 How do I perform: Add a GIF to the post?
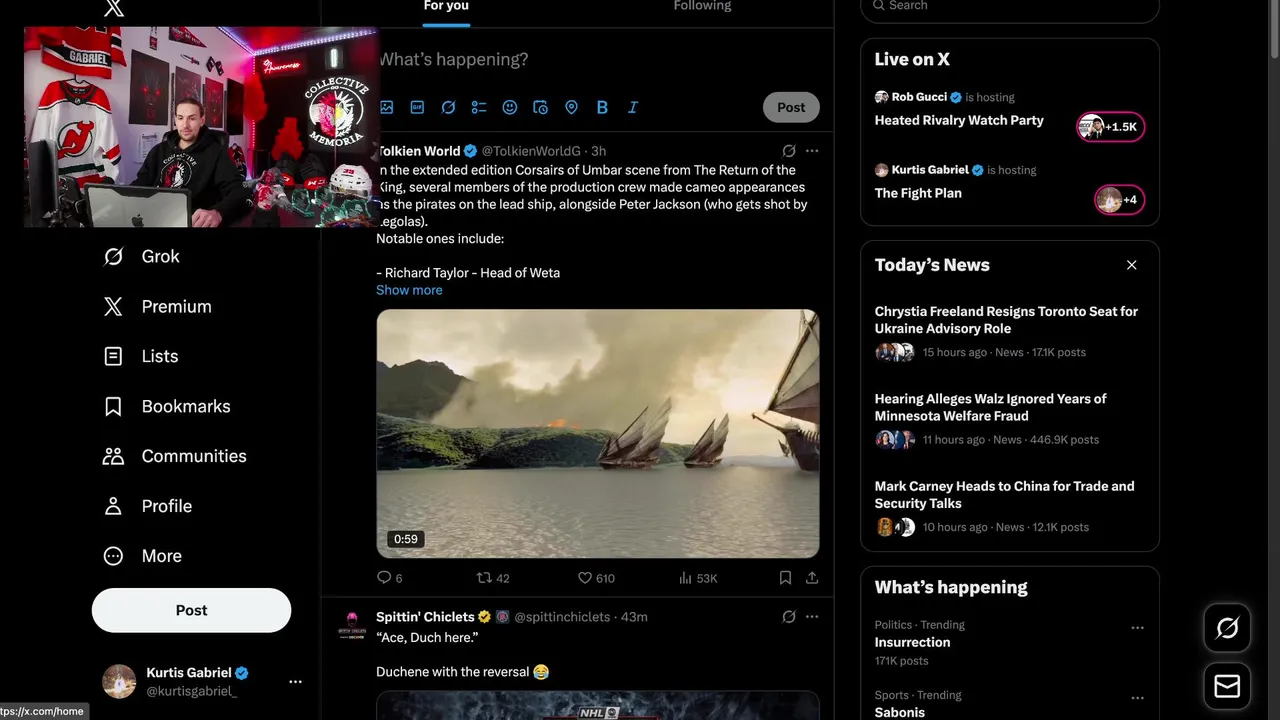point(417,107)
